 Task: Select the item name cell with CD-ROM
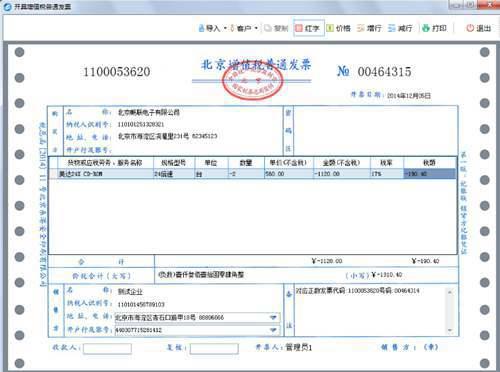[x=105, y=174]
